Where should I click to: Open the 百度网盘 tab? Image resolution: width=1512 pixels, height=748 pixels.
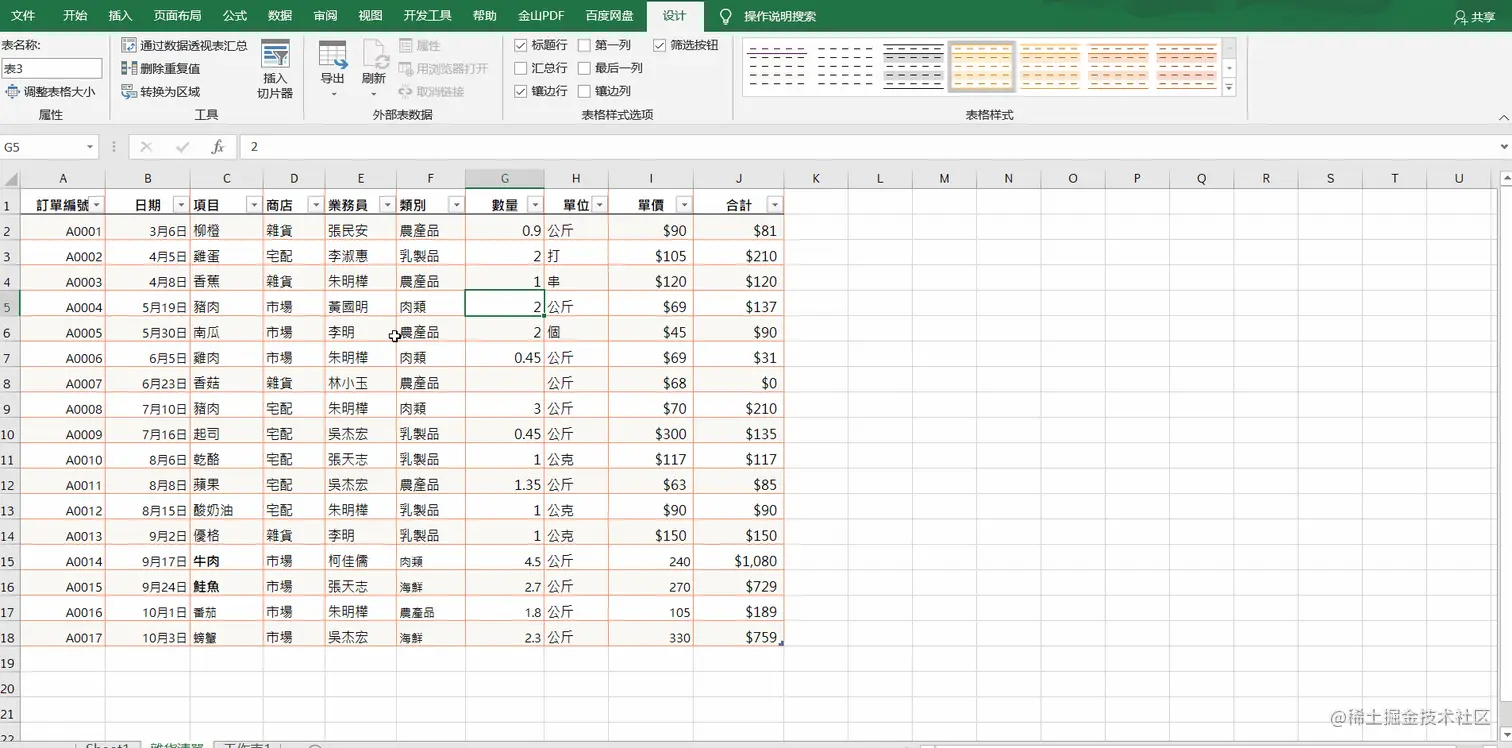click(x=609, y=16)
